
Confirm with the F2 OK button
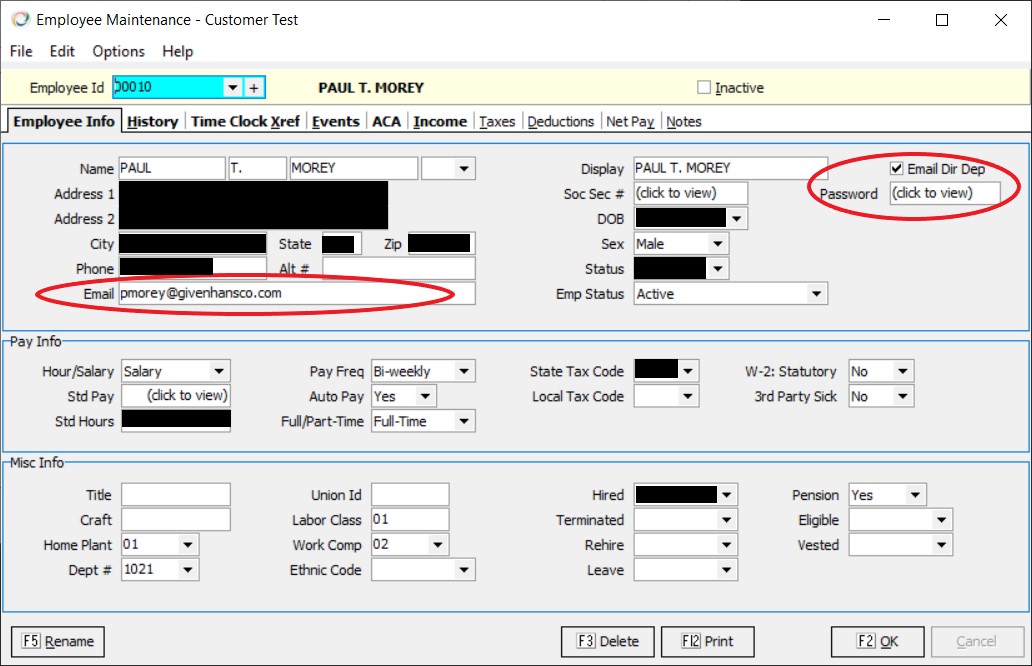877,641
